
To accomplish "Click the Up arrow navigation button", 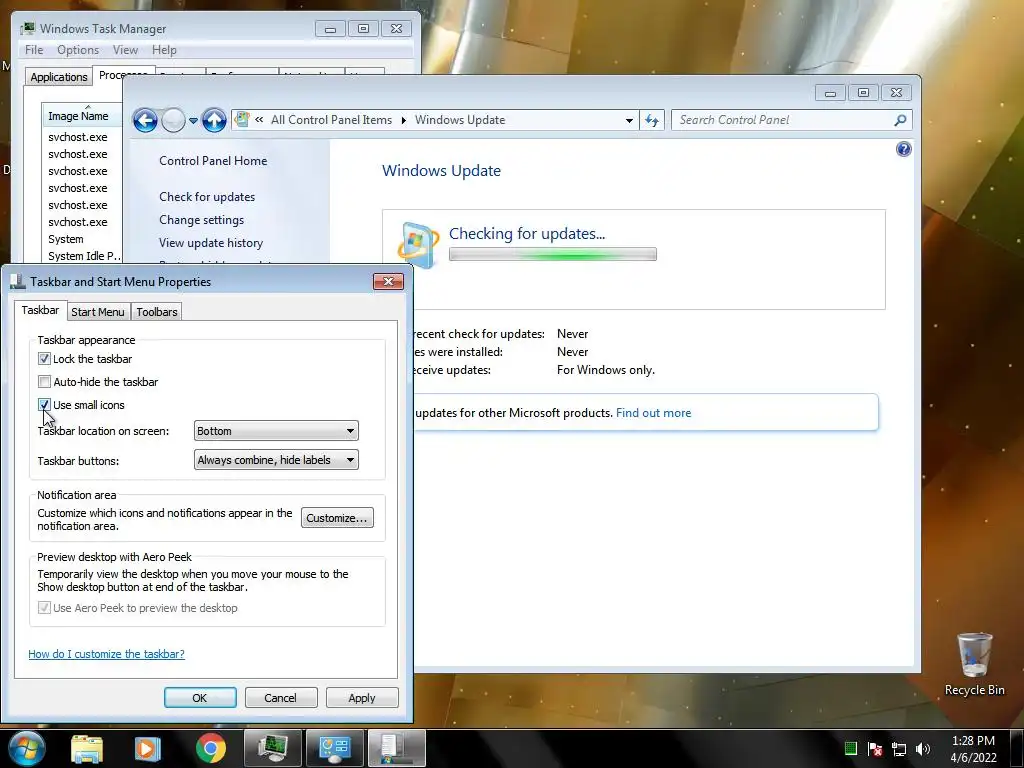I will [x=214, y=120].
